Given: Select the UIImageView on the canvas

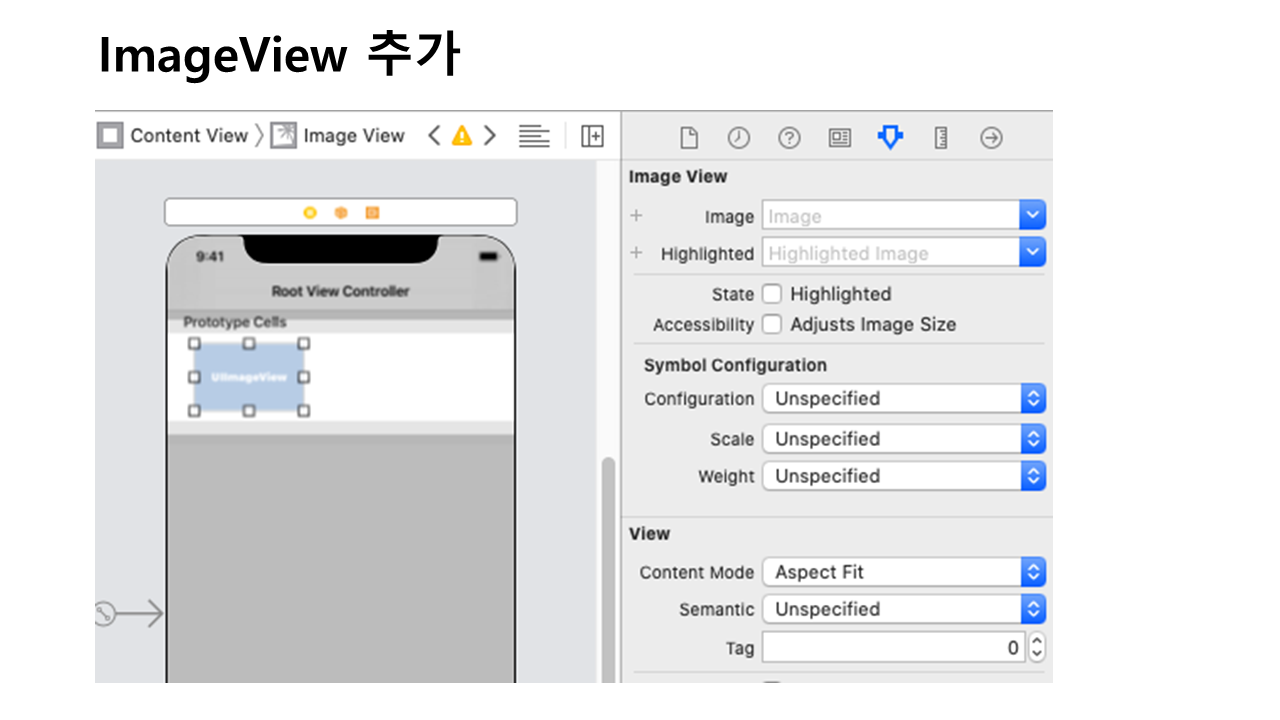Looking at the screenshot, I should [x=249, y=377].
